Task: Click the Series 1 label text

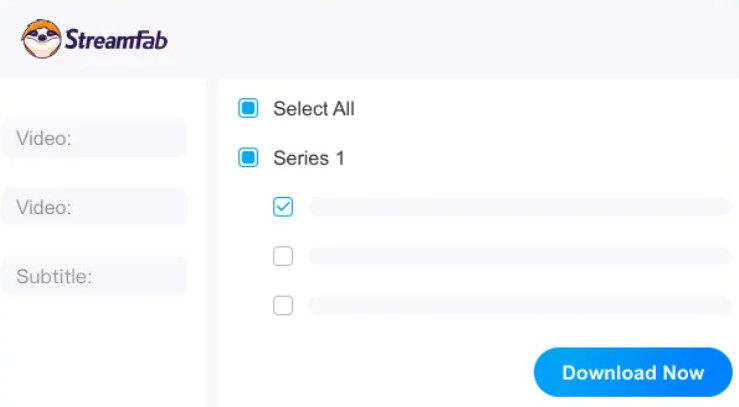Action: (309, 158)
